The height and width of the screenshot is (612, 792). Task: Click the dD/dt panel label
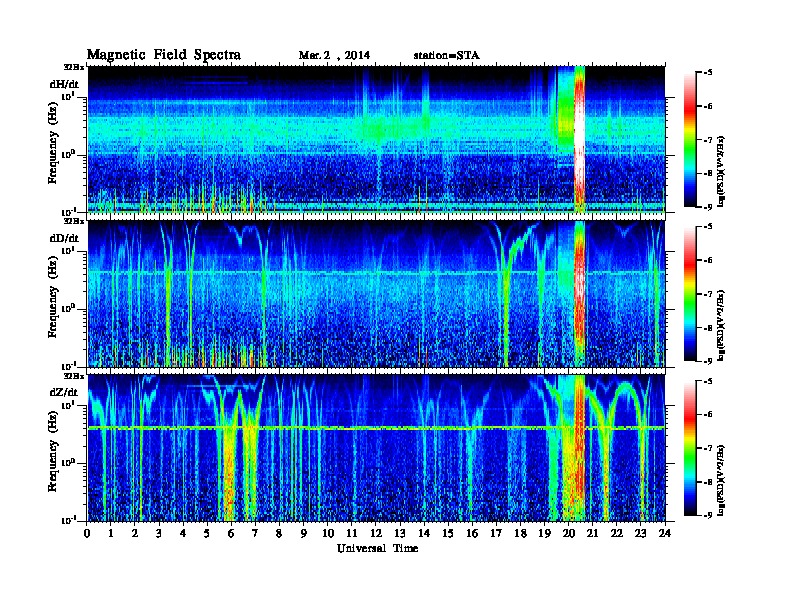(x=64, y=238)
